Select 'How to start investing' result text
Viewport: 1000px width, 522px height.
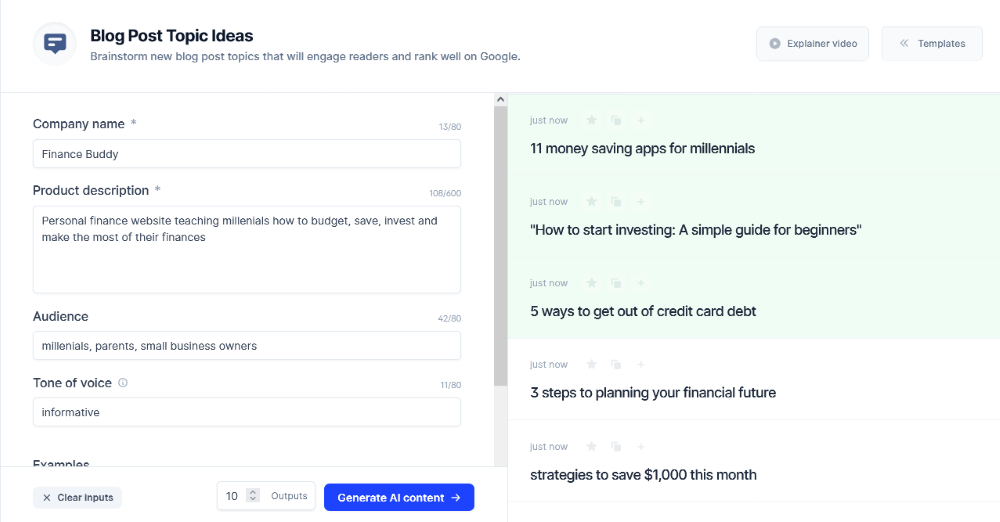696,230
